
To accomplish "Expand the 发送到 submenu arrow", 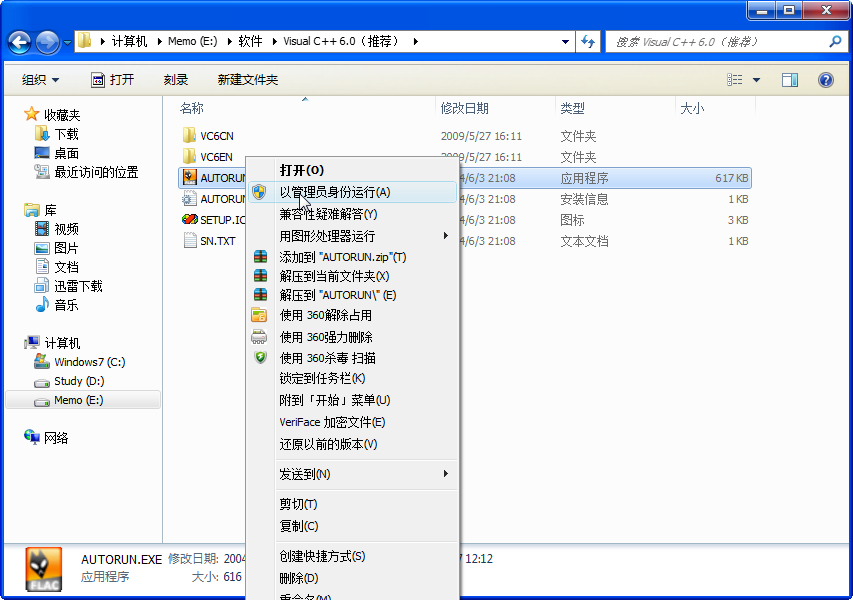I will pyautogui.click(x=446, y=473).
